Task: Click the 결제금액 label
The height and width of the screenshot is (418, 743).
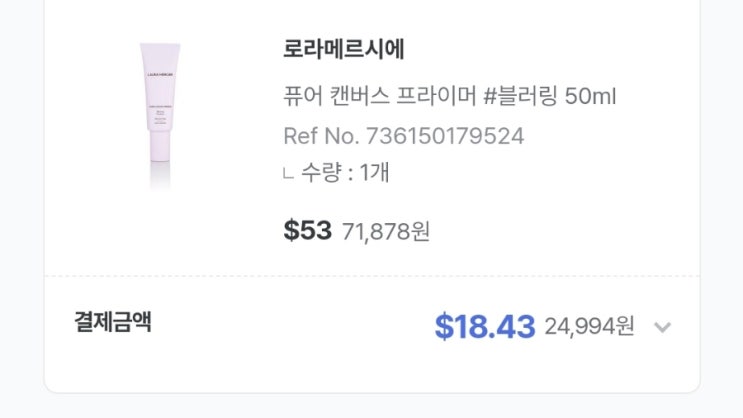Action: coord(112,322)
